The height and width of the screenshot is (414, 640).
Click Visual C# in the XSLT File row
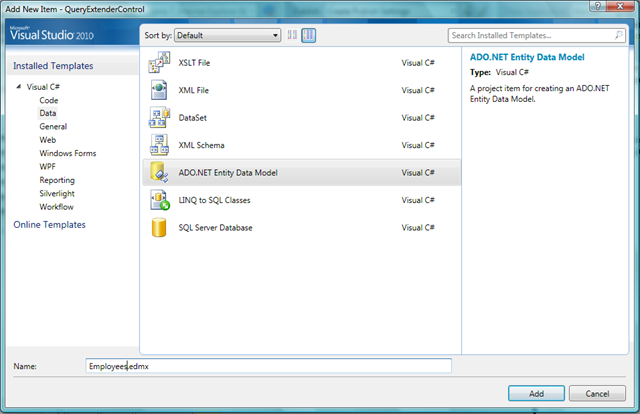[418, 63]
